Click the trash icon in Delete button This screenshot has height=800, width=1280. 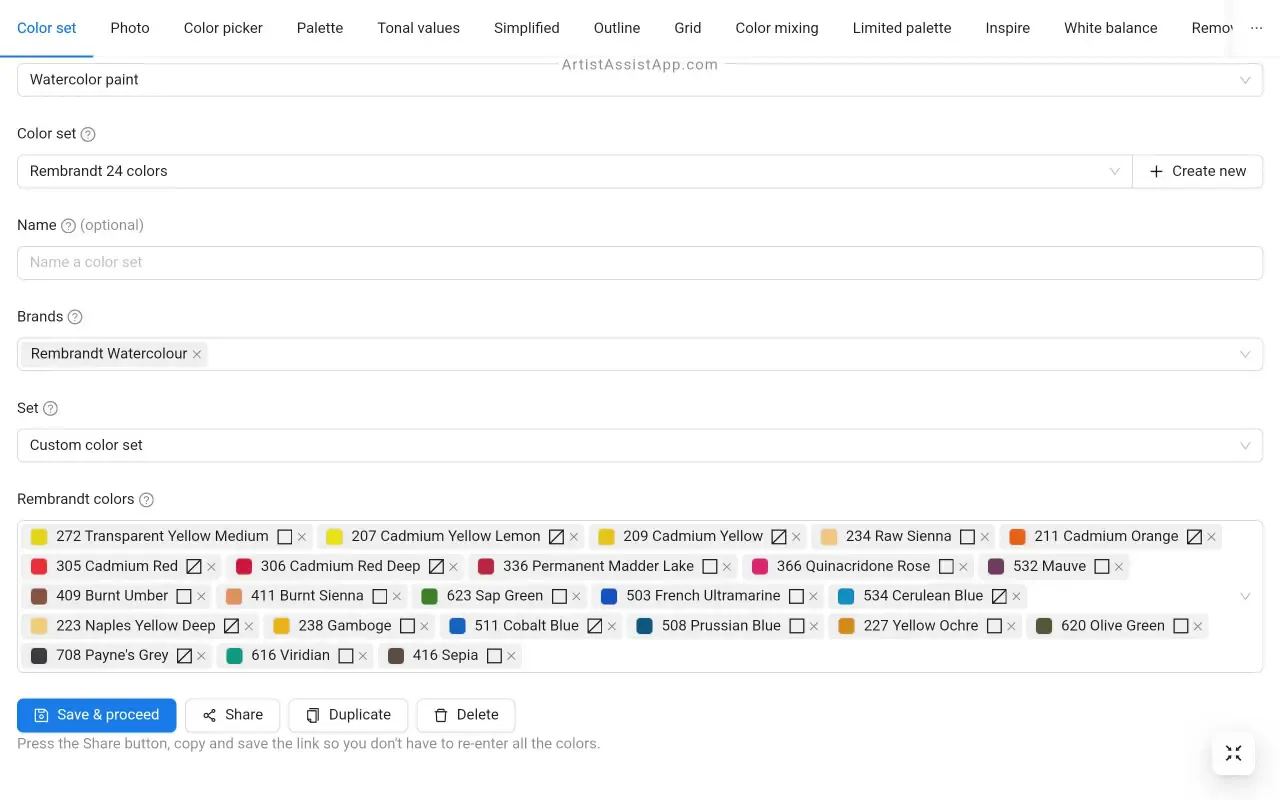[x=441, y=715]
